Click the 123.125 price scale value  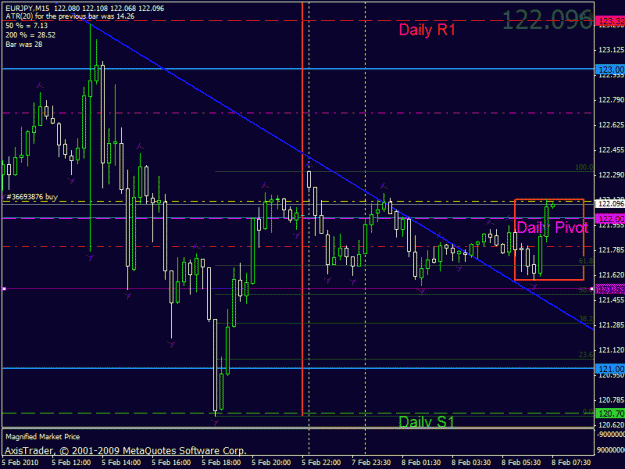[x=611, y=50]
